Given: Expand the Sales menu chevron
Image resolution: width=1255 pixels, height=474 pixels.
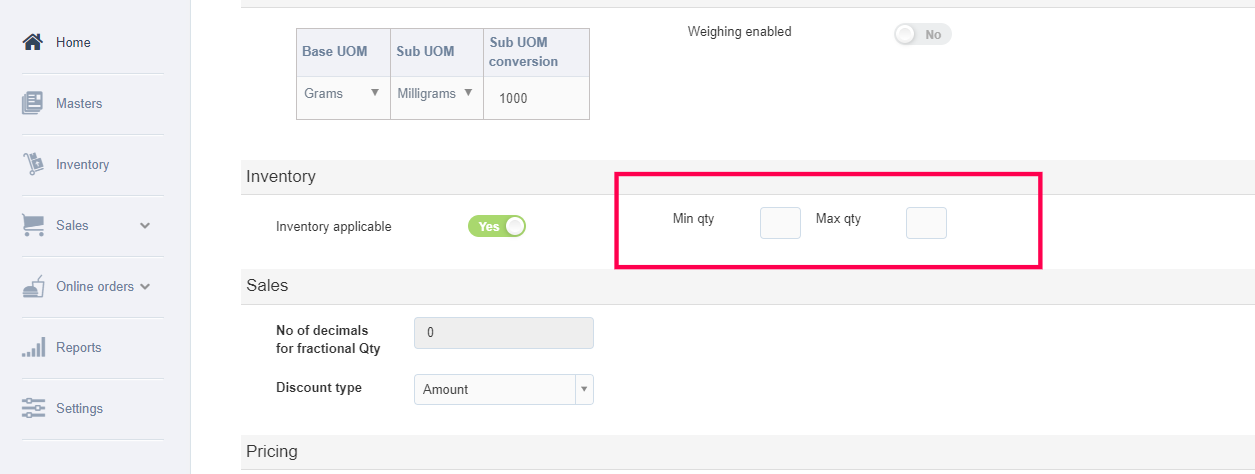Looking at the screenshot, I should (145, 226).
